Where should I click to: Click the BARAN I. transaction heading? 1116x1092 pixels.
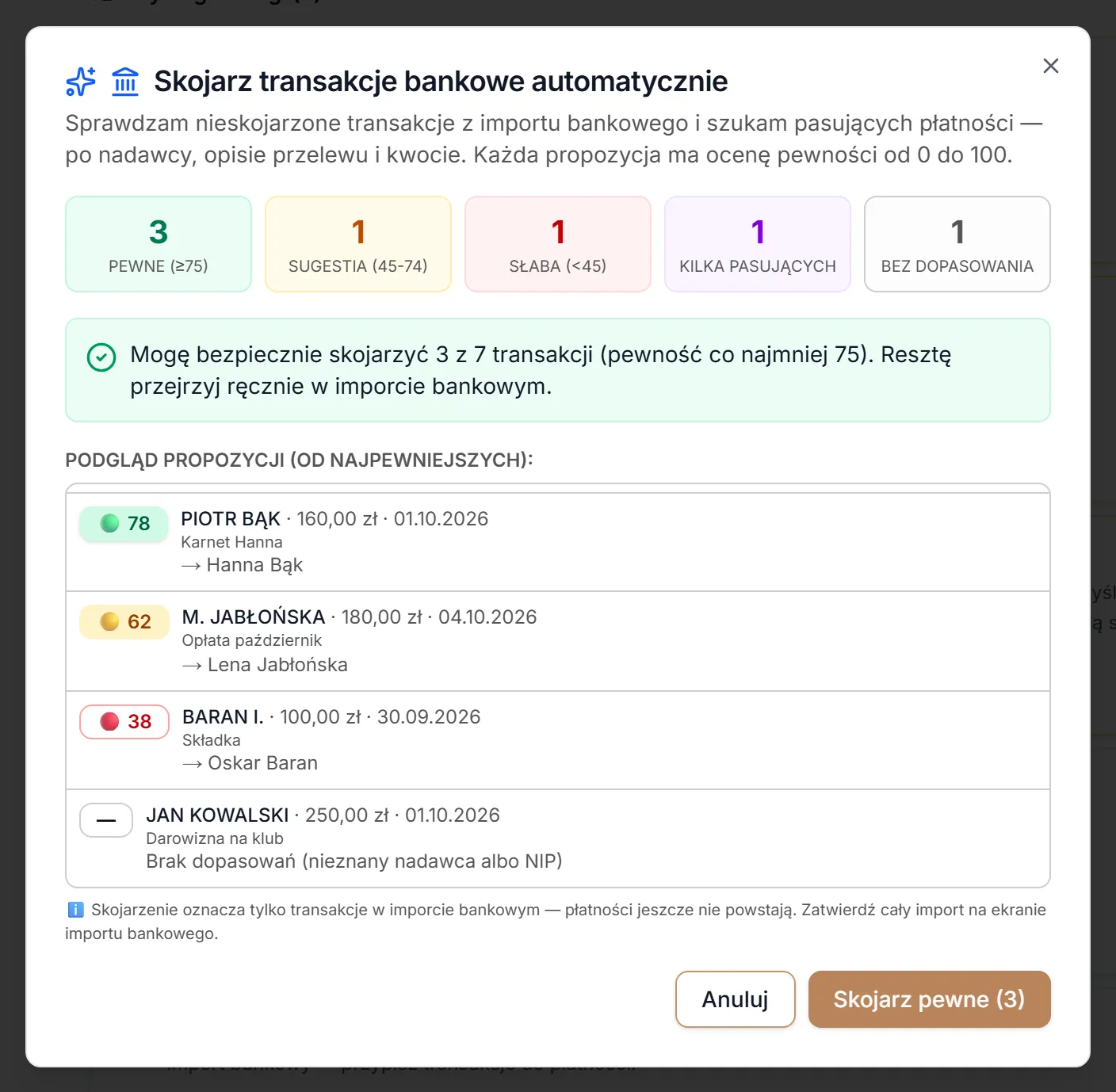click(x=223, y=717)
